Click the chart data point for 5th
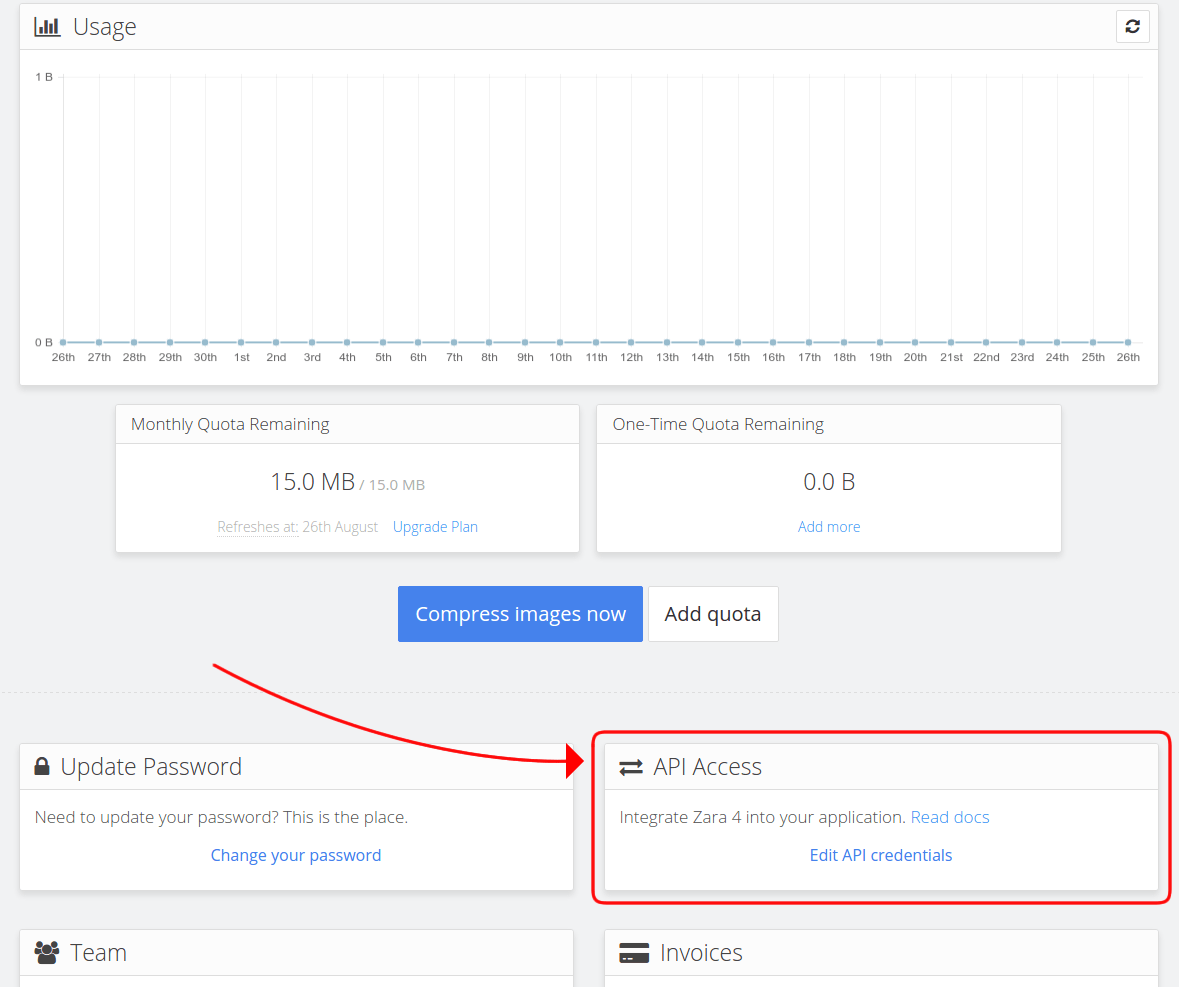This screenshot has height=987, width=1179. click(383, 342)
